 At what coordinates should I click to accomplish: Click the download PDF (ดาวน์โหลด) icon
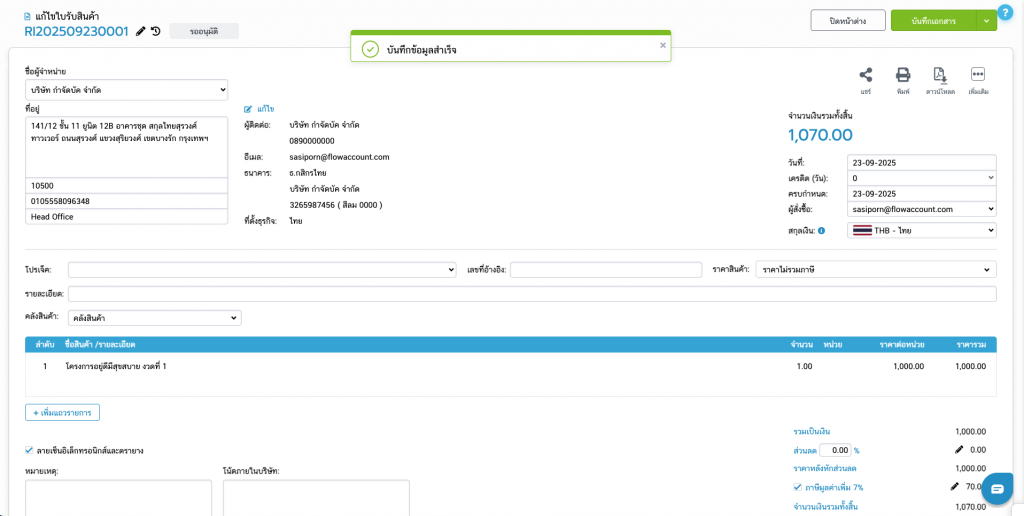(x=939, y=75)
